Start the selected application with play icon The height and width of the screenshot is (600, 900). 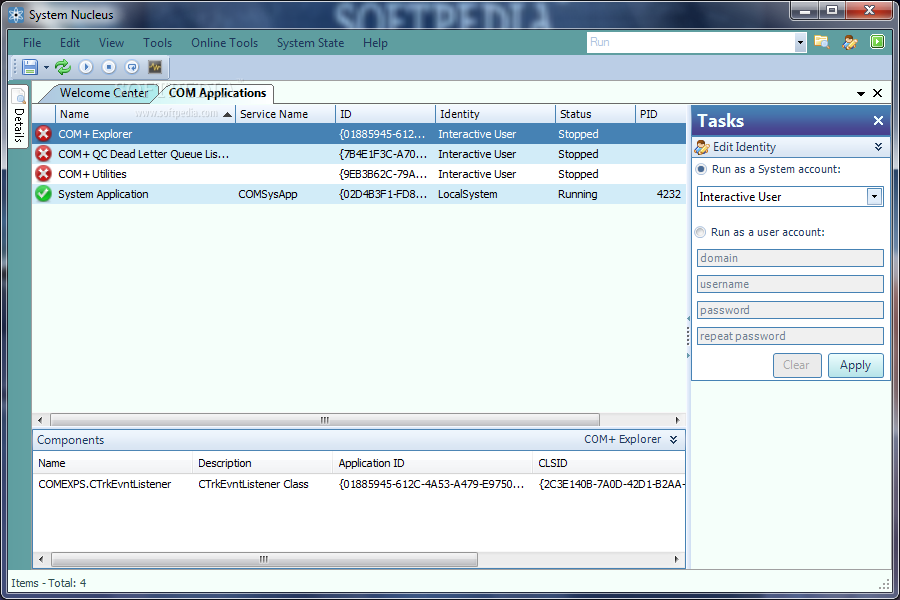[x=86, y=67]
